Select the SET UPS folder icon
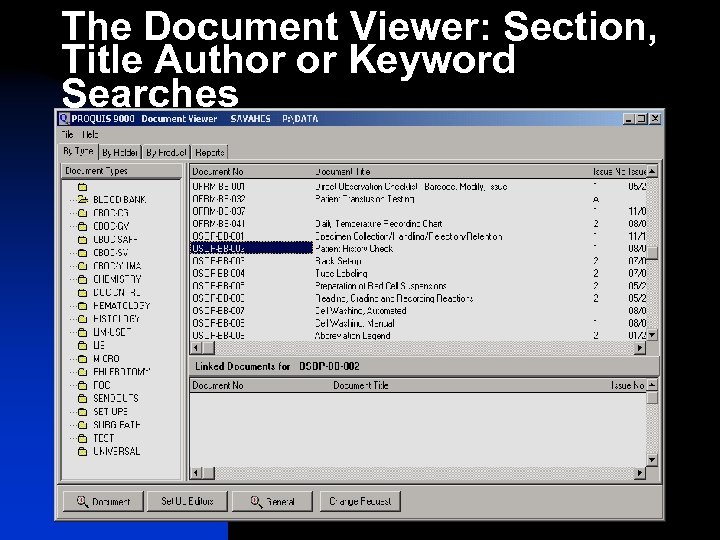The height and width of the screenshot is (540, 720). [82, 411]
